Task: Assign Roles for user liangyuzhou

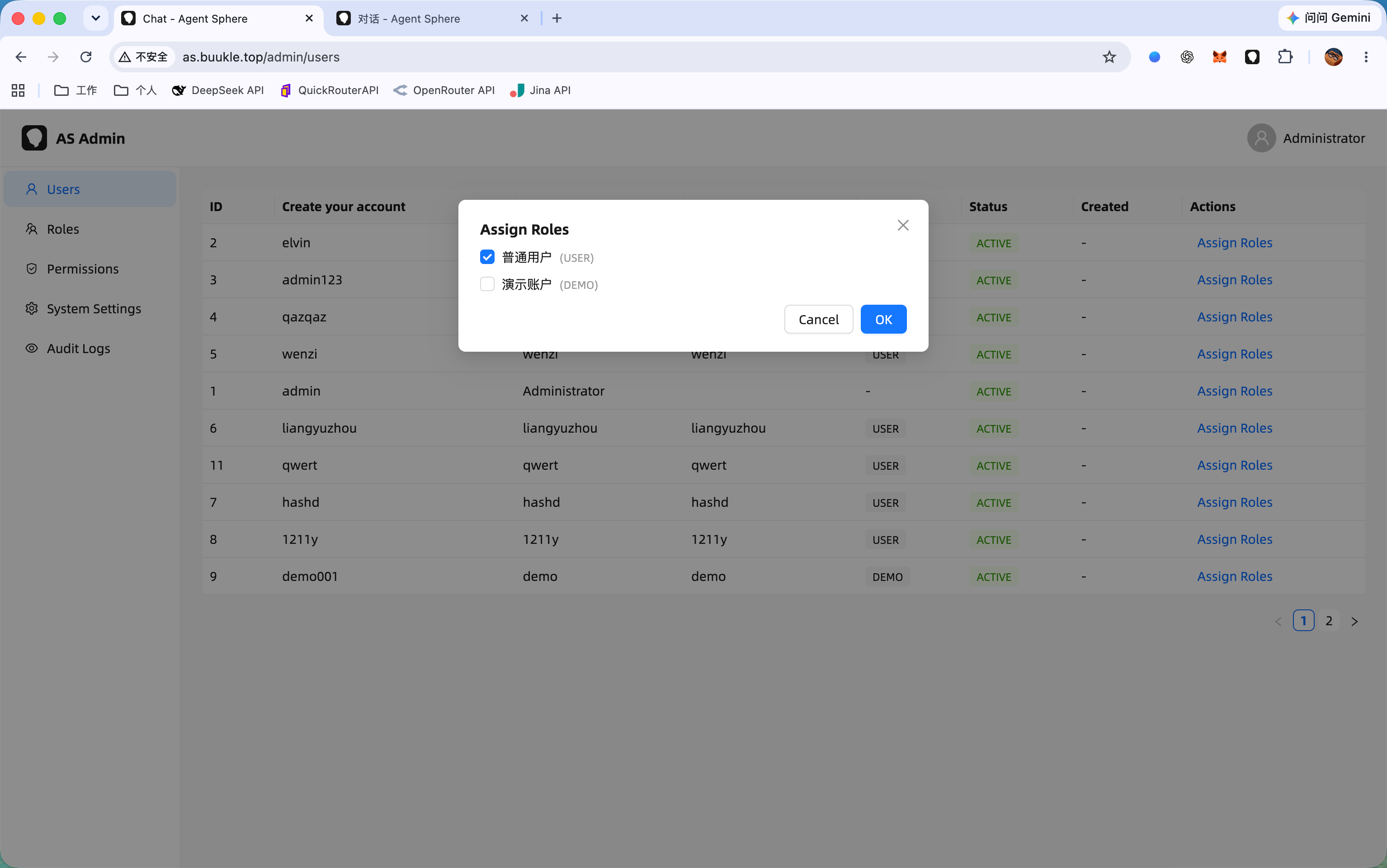Action: coord(1234,428)
